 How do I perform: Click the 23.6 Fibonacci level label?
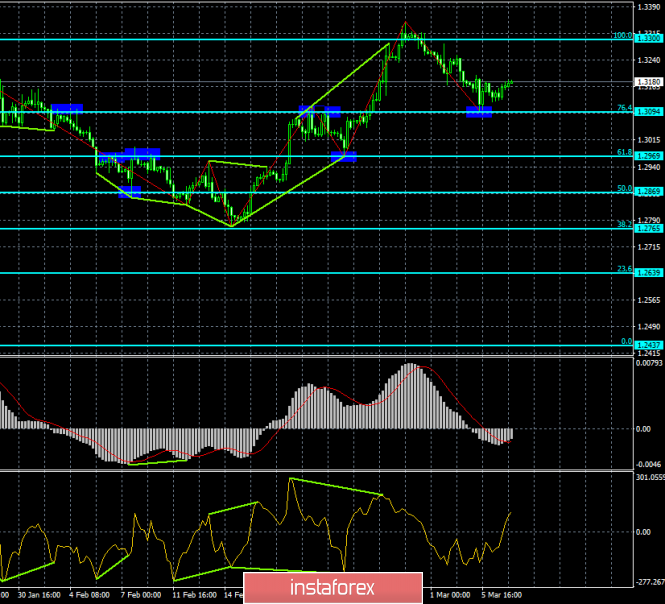pyautogui.click(x=624, y=269)
